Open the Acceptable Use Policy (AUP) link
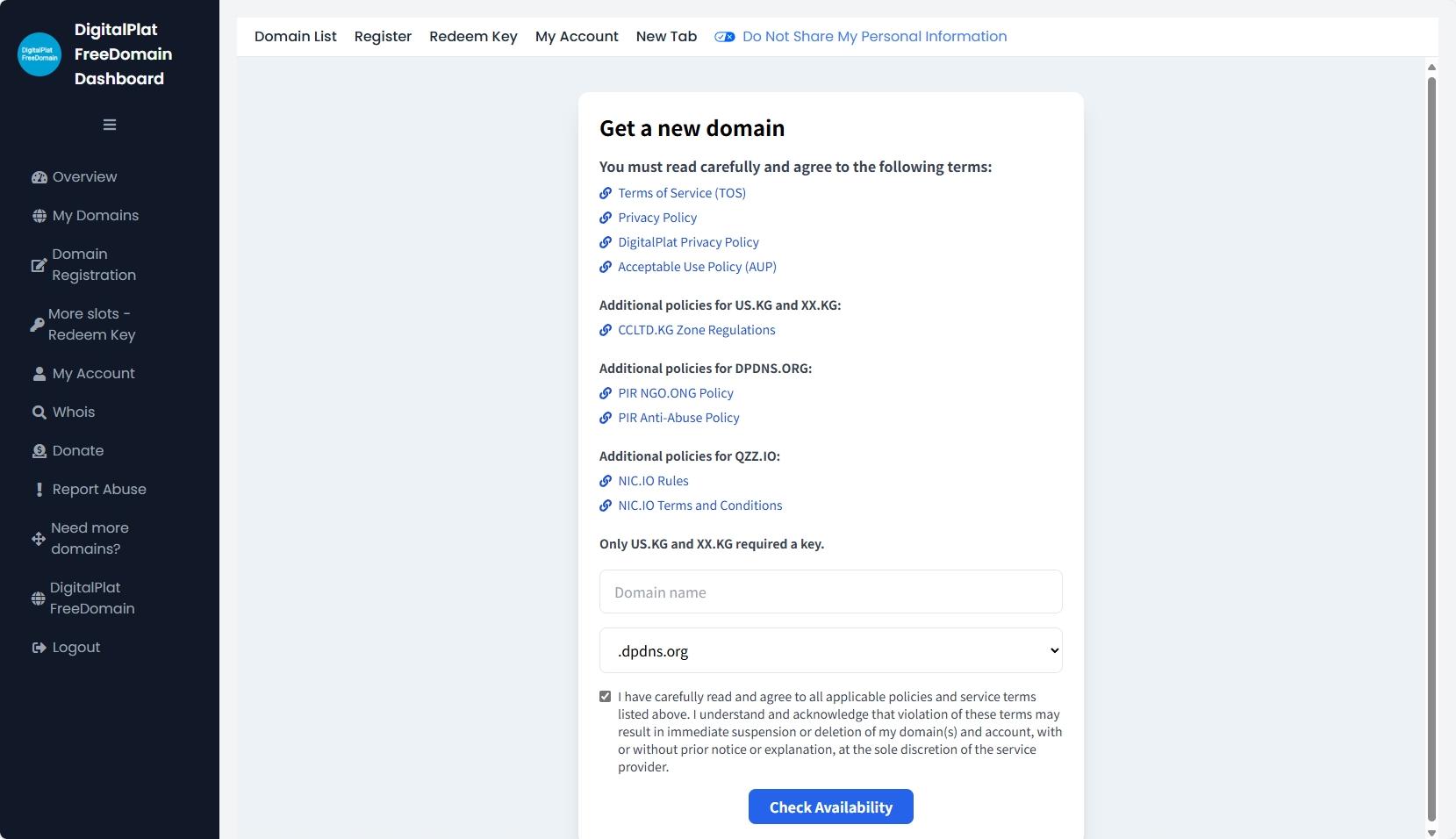Image resolution: width=1456 pixels, height=839 pixels. pyautogui.click(x=697, y=267)
